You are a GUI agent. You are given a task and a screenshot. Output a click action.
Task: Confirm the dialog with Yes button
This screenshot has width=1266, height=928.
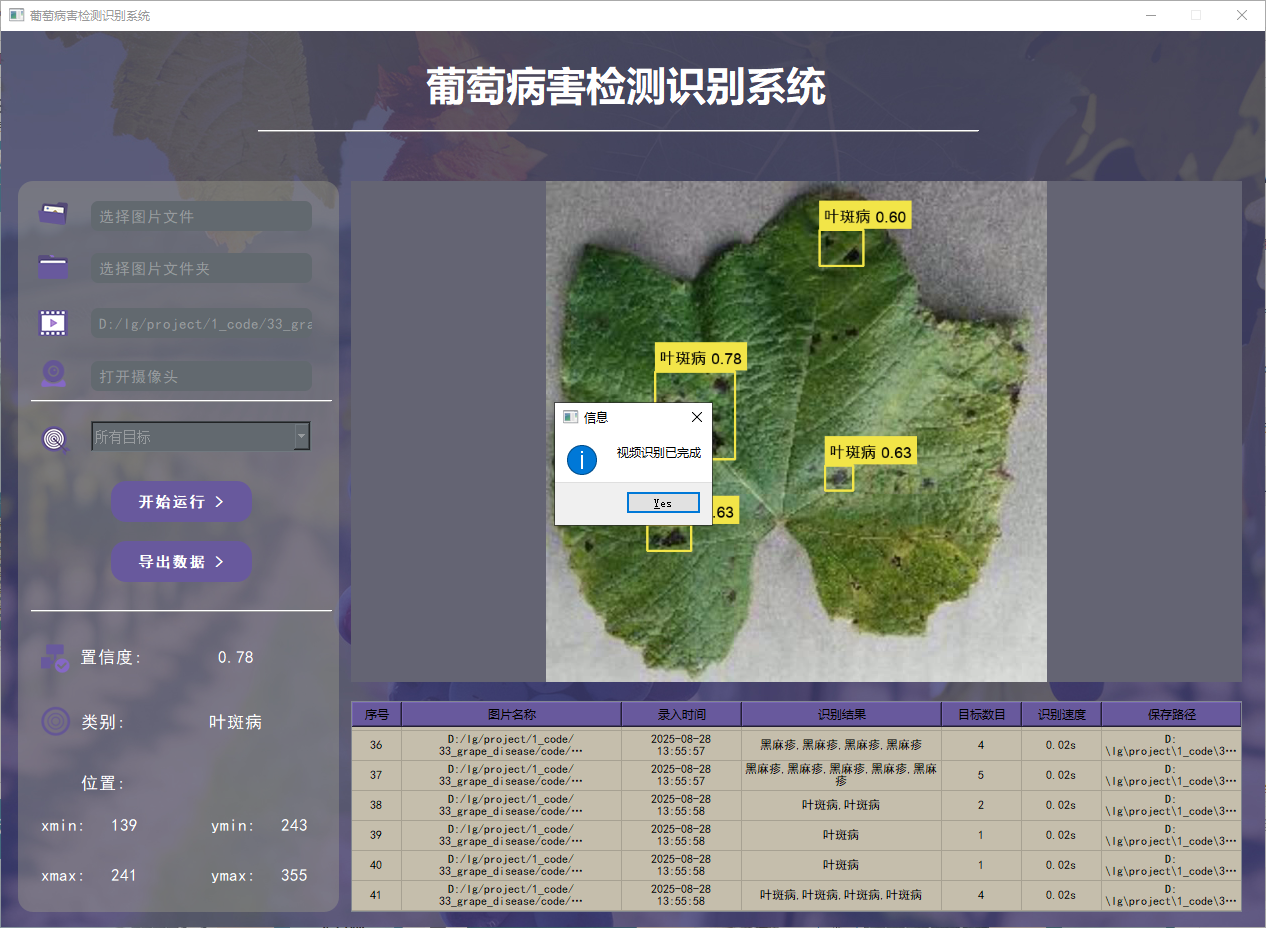(x=663, y=503)
